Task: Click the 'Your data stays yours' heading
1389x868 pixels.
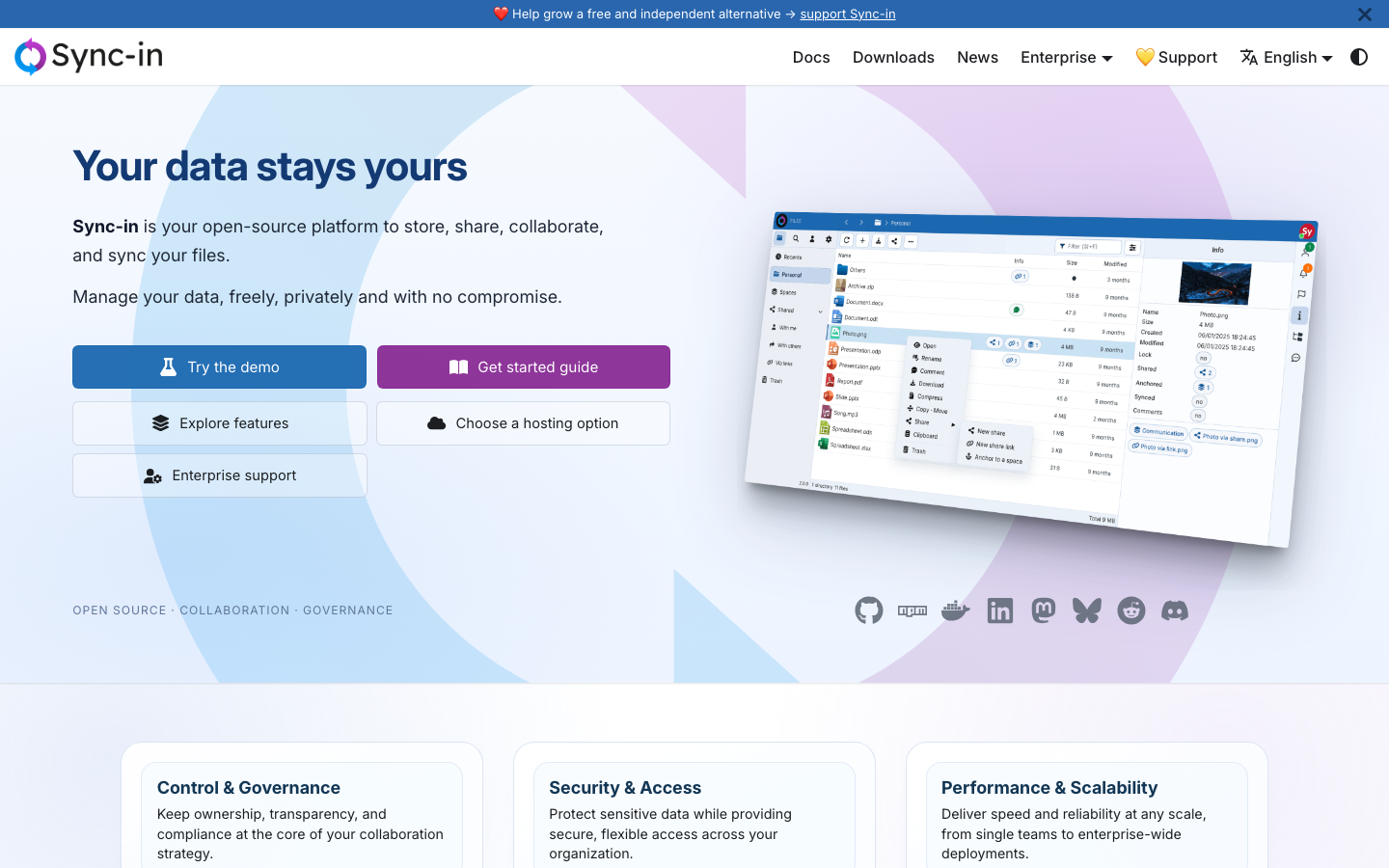Action: [x=270, y=167]
